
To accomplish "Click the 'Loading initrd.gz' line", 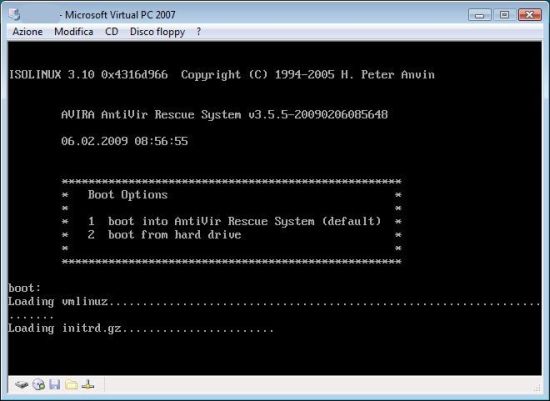I will click(141, 328).
